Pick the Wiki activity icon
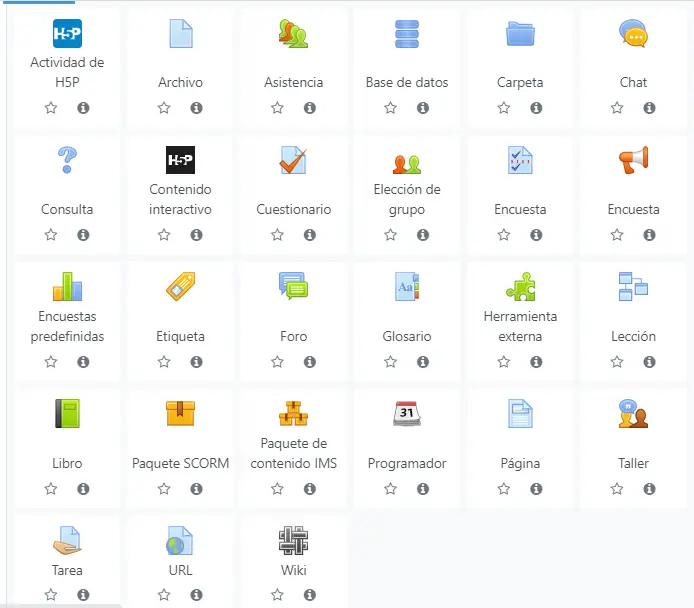This screenshot has height=608, width=694. [293, 540]
